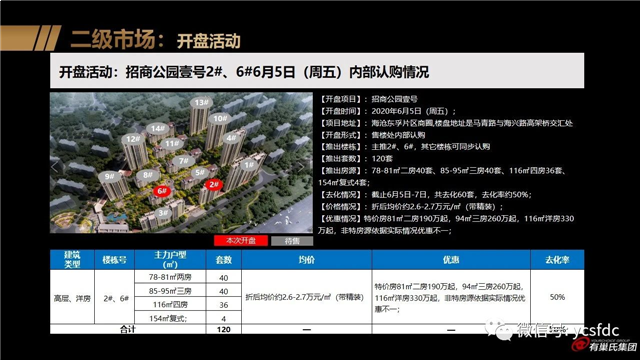
Task: Click the red 本次开盘 legend label
Action: pos(241,241)
